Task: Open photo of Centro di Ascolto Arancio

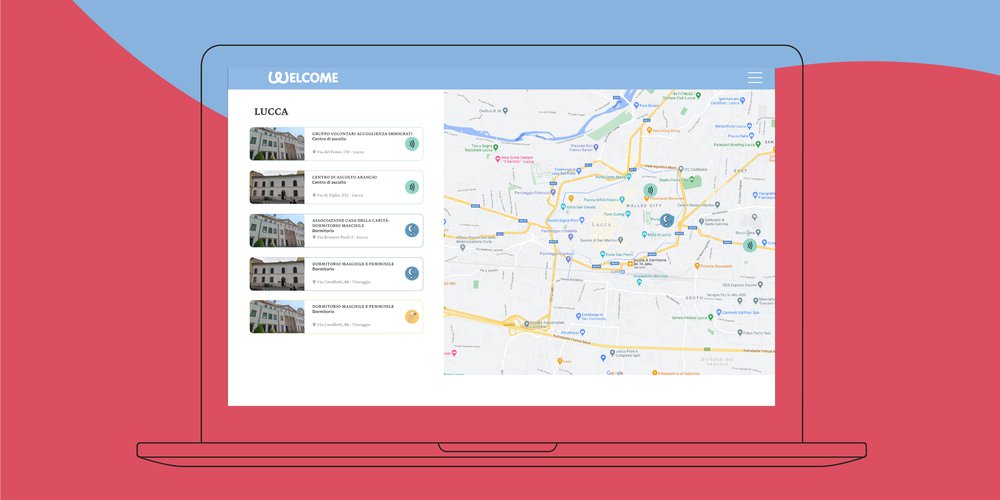Action: (x=277, y=187)
